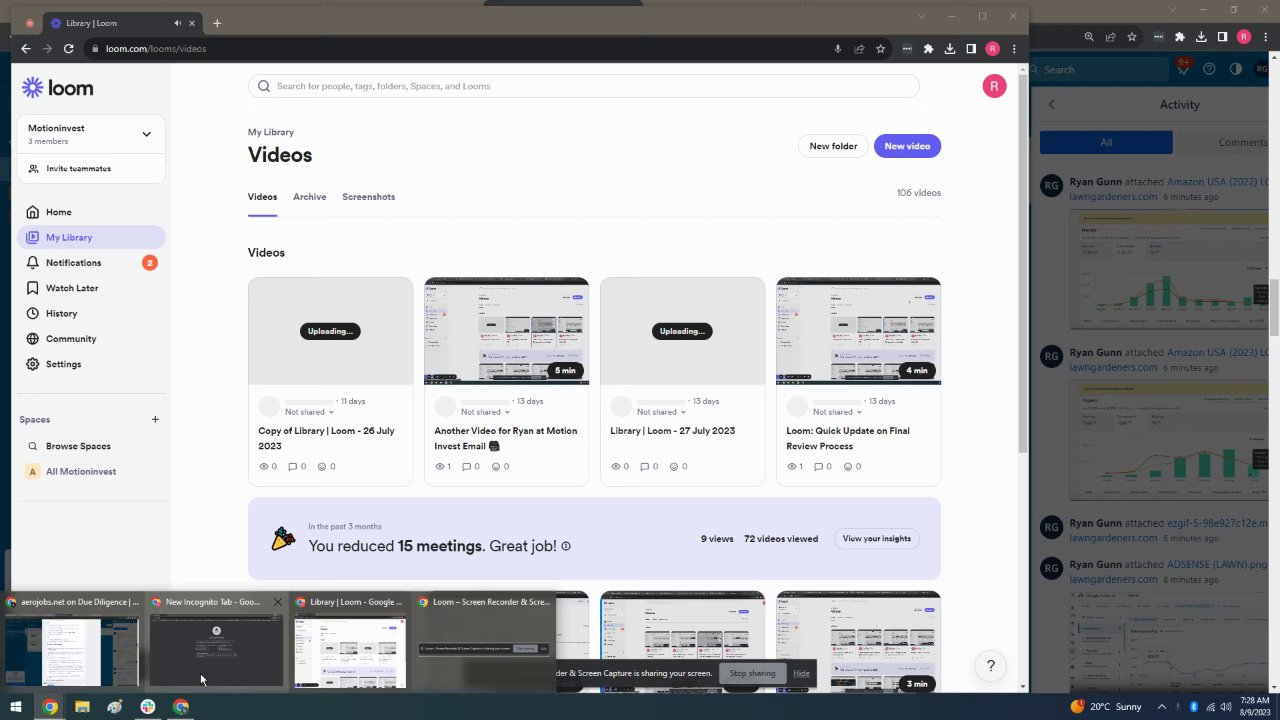Go back in Loom browser window
The image size is (1280, 720).
(26, 49)
